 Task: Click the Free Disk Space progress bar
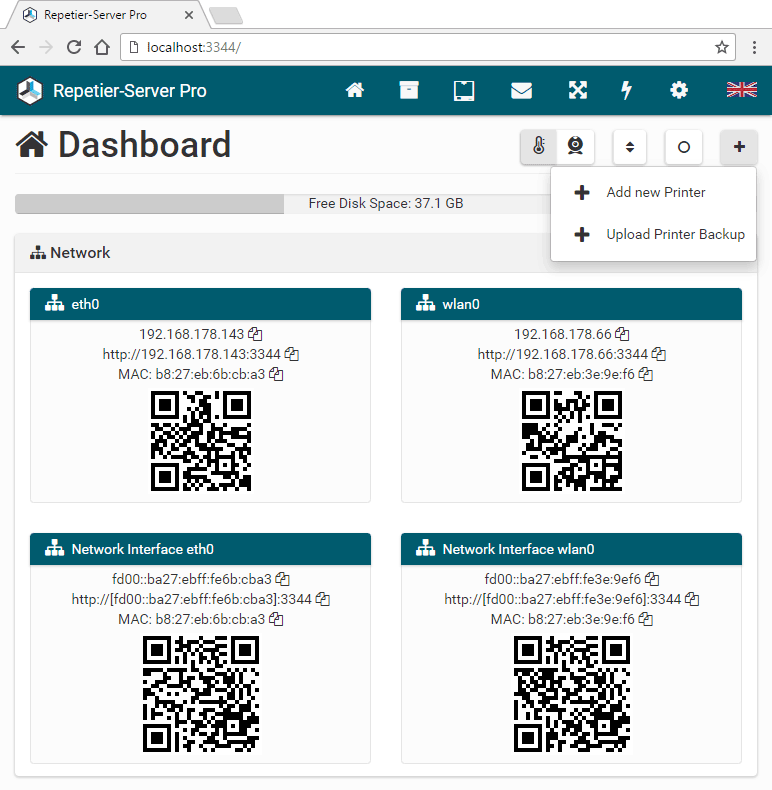(280, 204)
